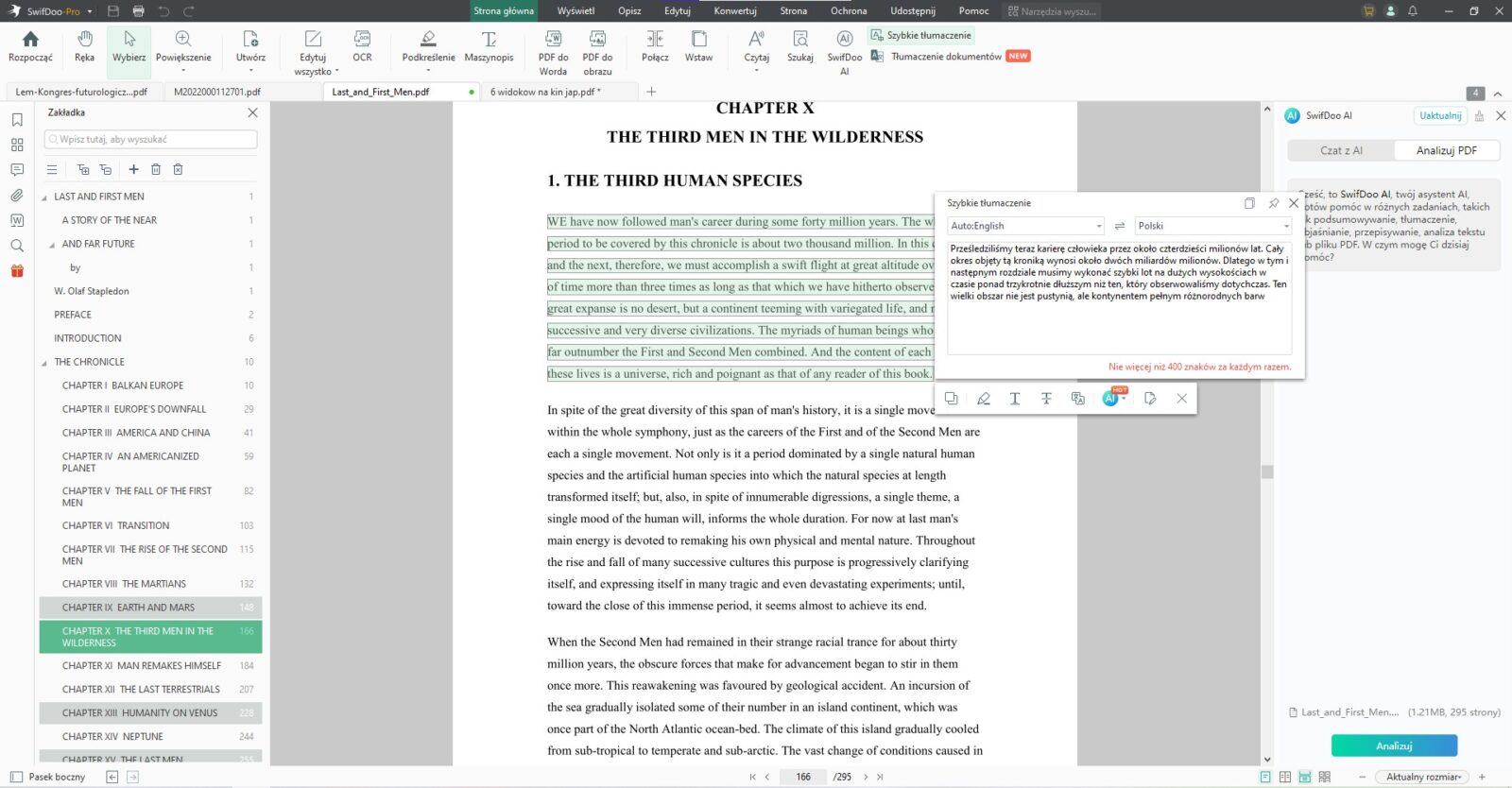Open the Auto:English source language dropdown
The image size is (1512, 788).
[1026, 226]
